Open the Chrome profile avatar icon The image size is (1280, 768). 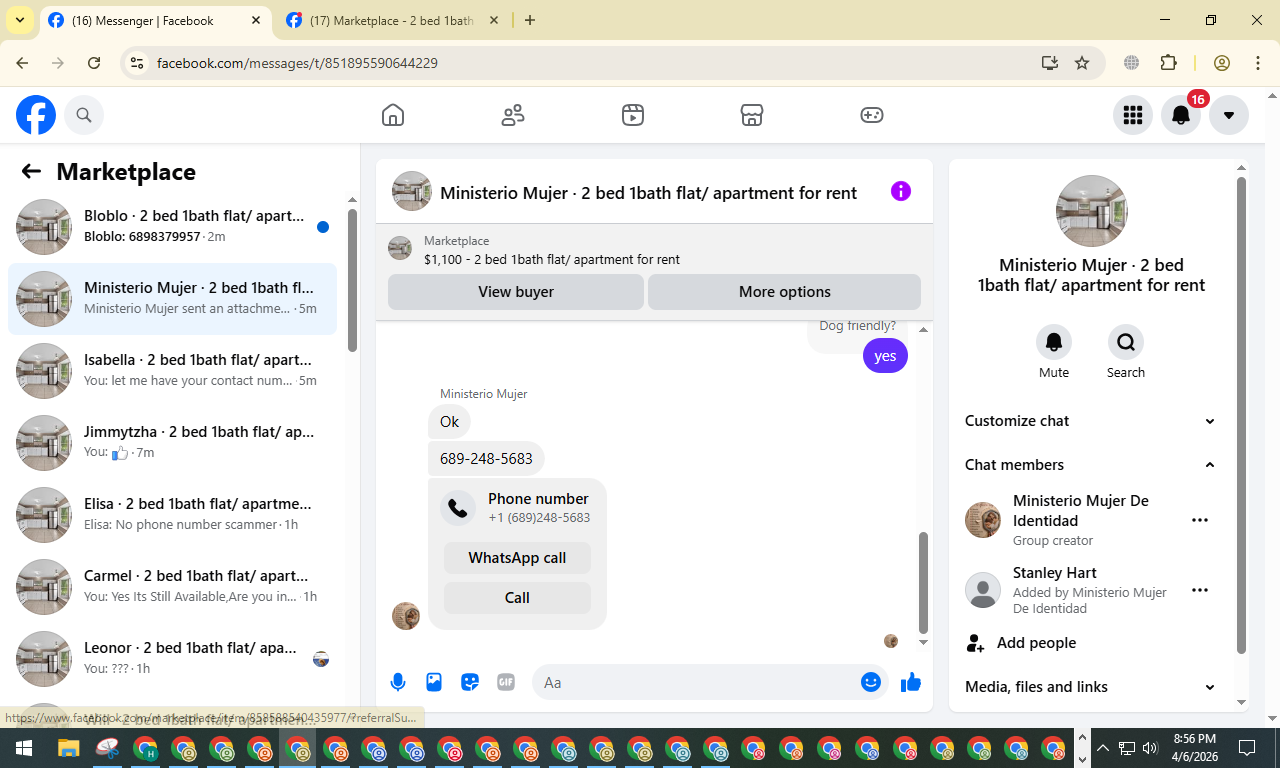pyautogui.click(x=1222, y=63)
